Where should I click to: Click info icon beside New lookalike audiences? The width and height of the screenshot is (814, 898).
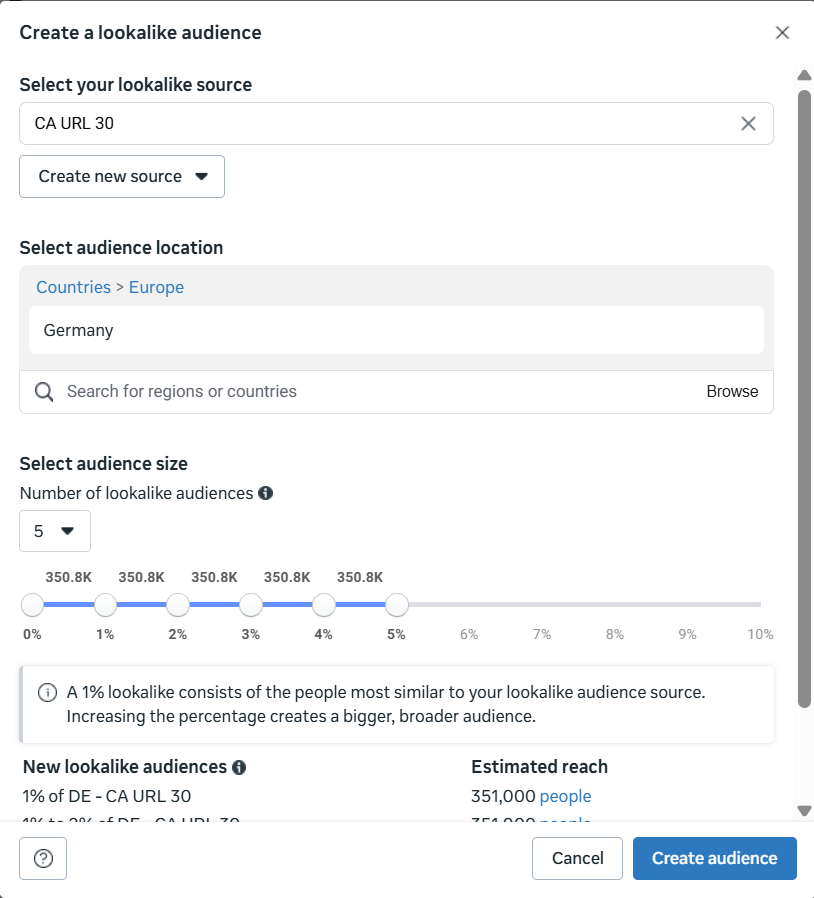pyautogui.click(x=239, y=767)
